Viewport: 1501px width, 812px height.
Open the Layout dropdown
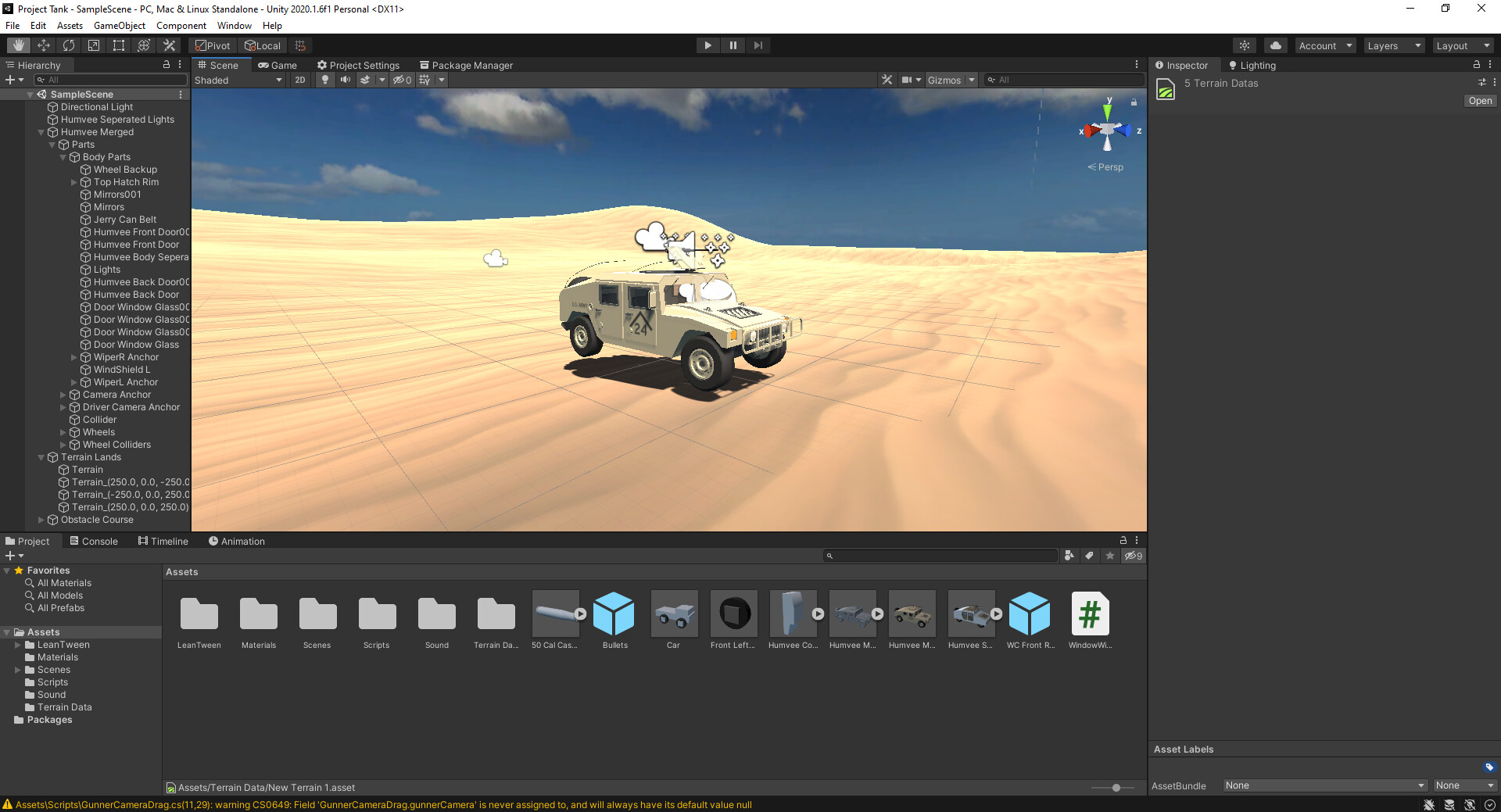(x=1463, y=45)
